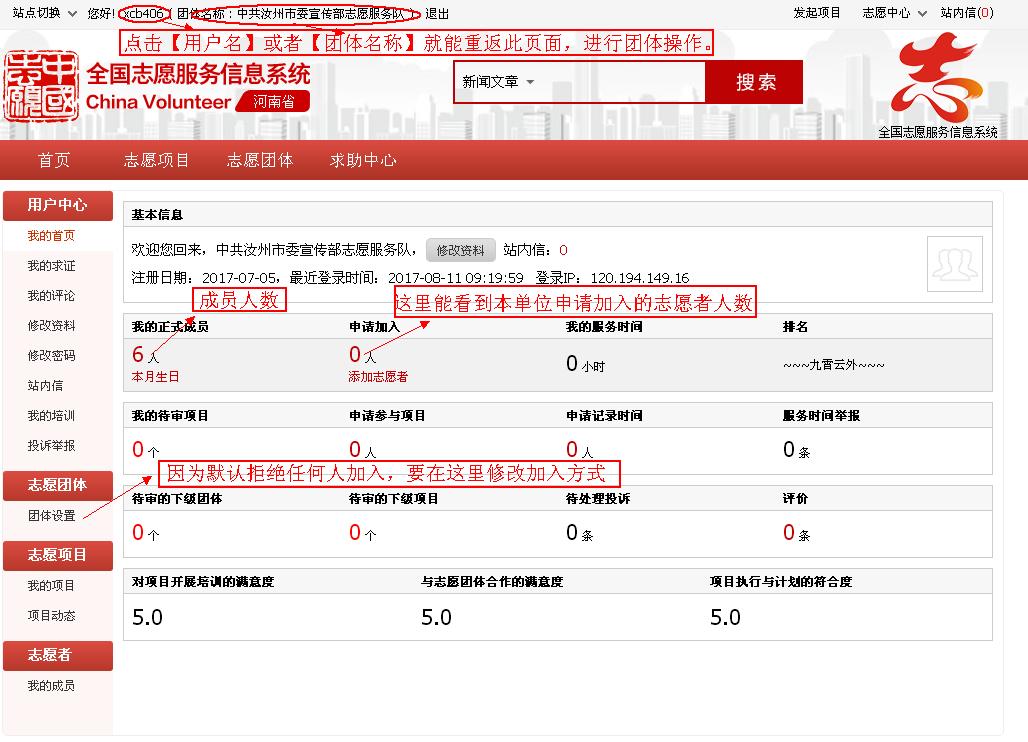Screen dimensions: 1028x742
Task: Click the China Volunteer logo icon
Action: tap(41, 87)
